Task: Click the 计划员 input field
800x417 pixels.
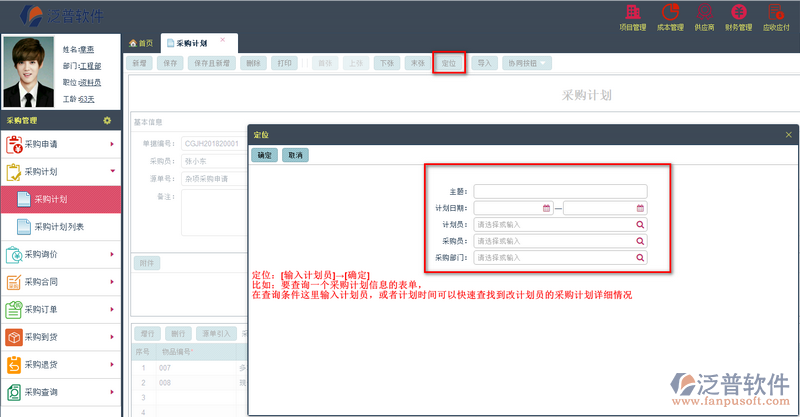Action: pyautogui.click(x=560, y=225)
